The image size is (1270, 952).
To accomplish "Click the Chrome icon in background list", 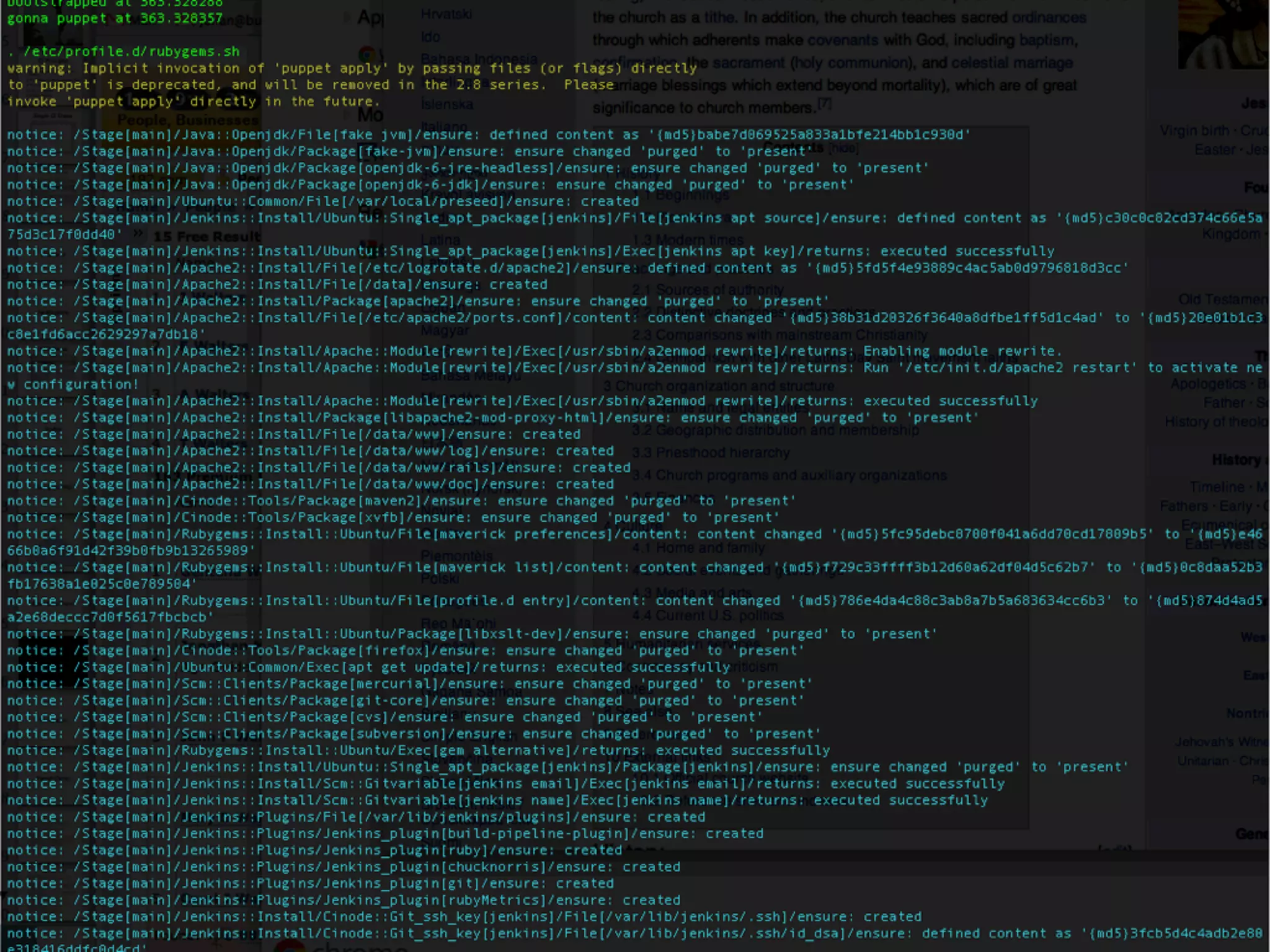I will [x=366, y=54].
